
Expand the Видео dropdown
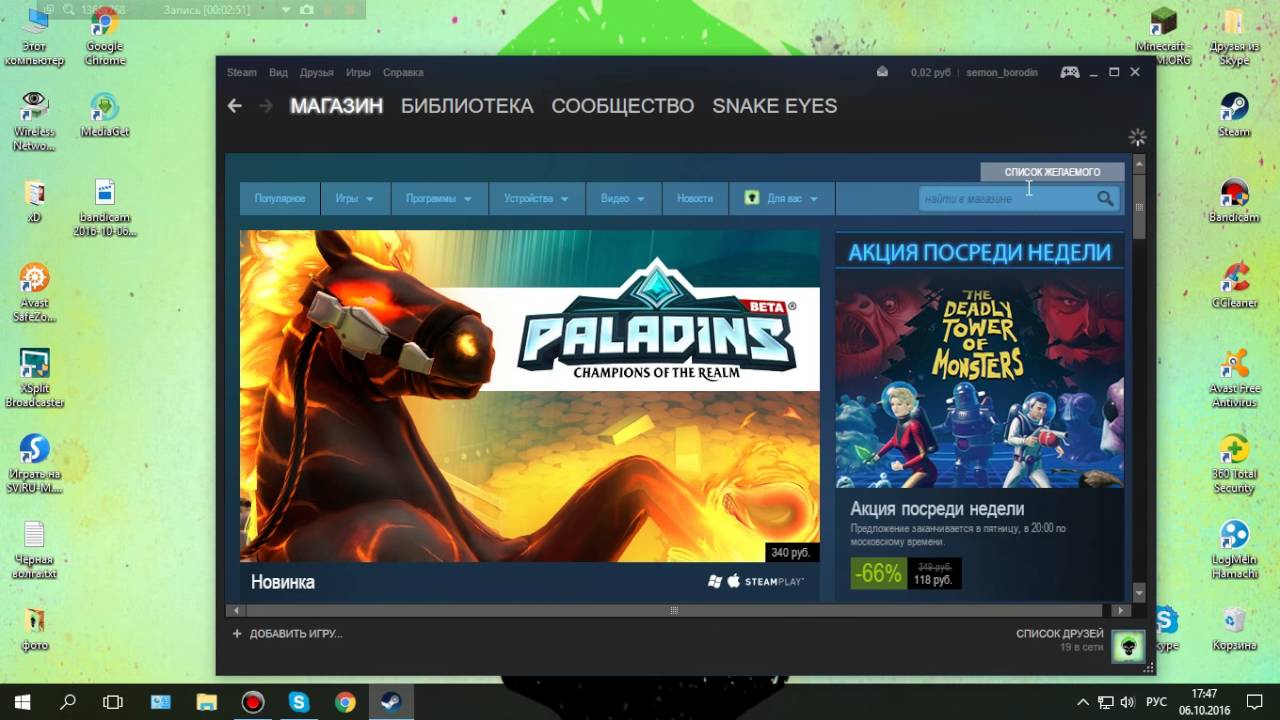pyautogui.click(x=623, y=199)
